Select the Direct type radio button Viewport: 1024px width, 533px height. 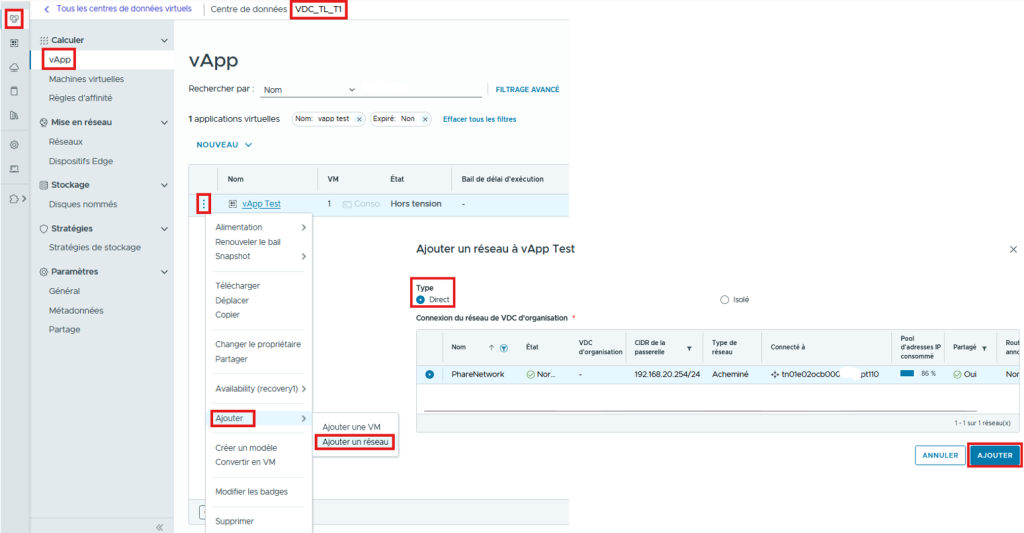click(x=420, y=299)
